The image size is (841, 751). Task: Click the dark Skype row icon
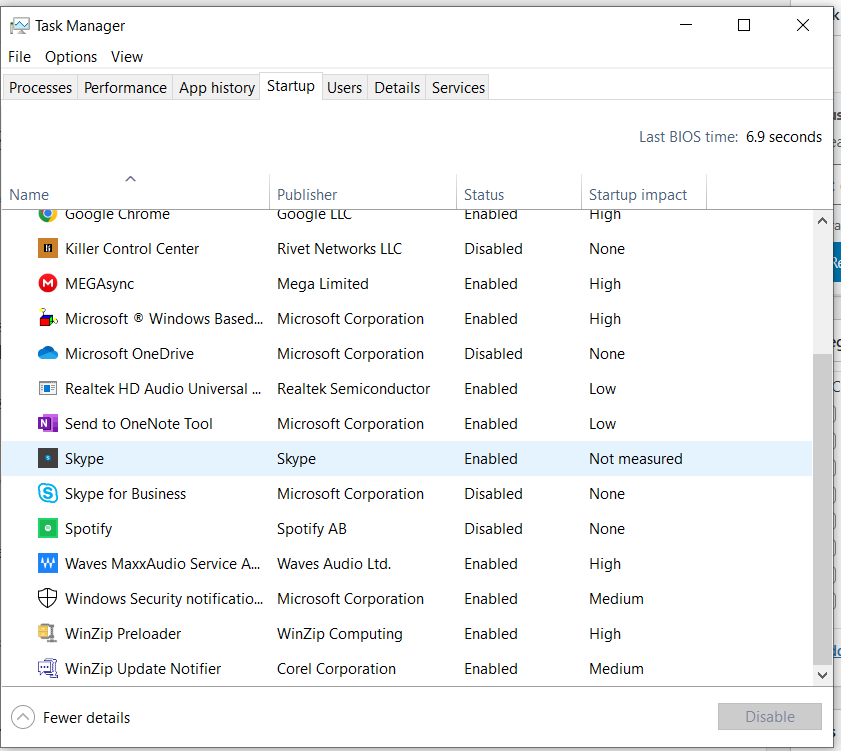pos(48,458)
